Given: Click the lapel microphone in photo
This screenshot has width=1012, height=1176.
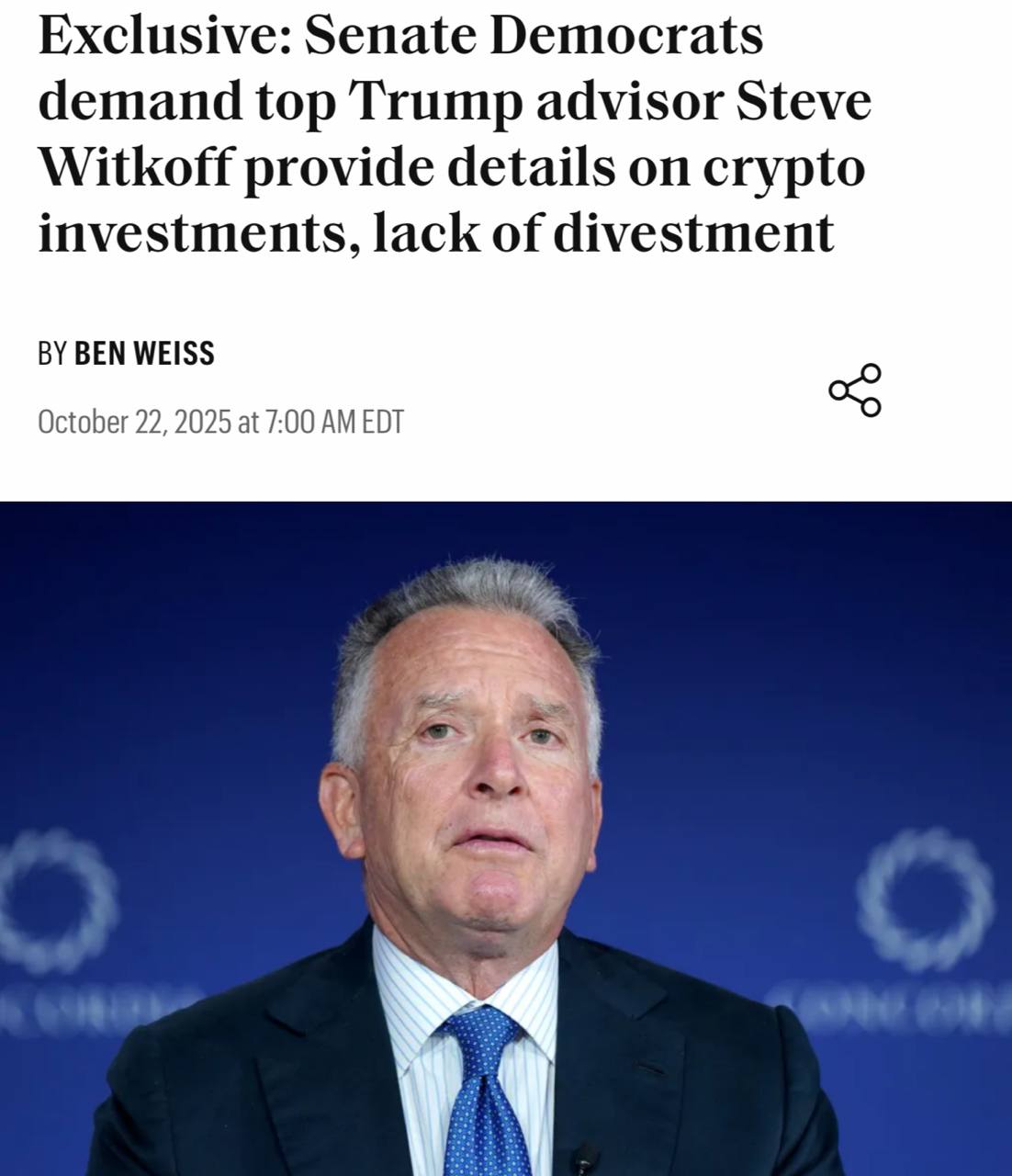Looking at the screenshot, I should [x=584, y=1159].
